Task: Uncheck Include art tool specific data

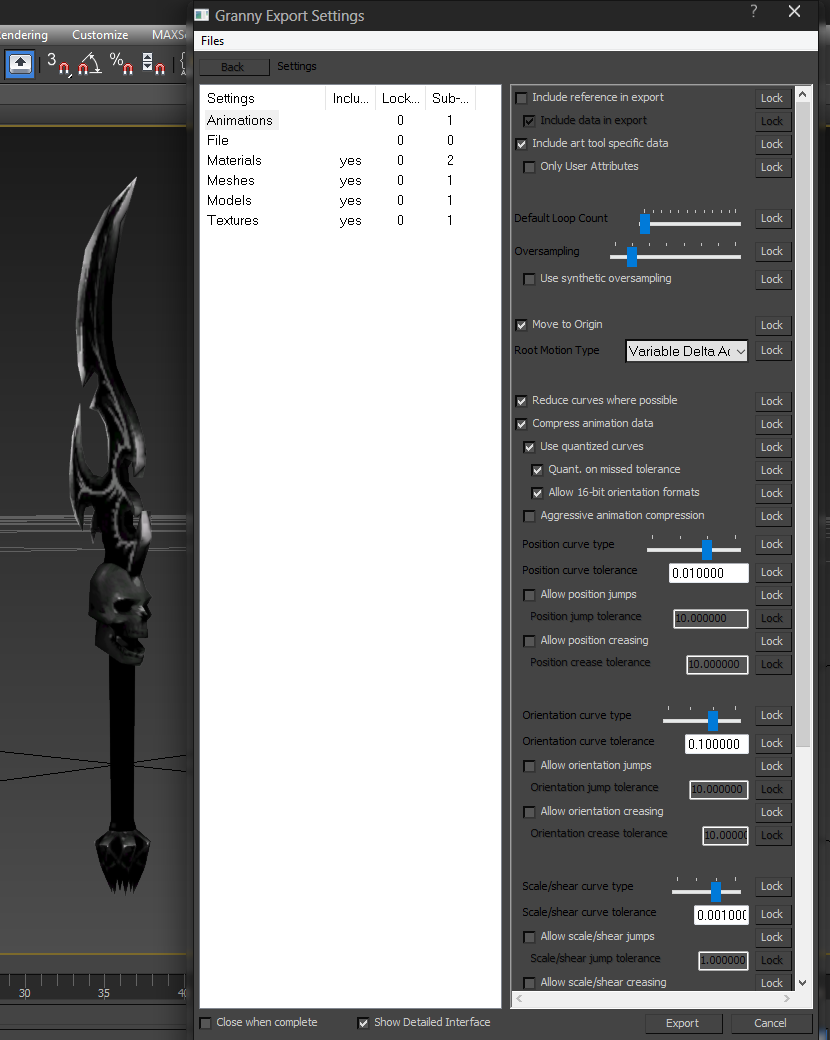Action: coord(521,144)
